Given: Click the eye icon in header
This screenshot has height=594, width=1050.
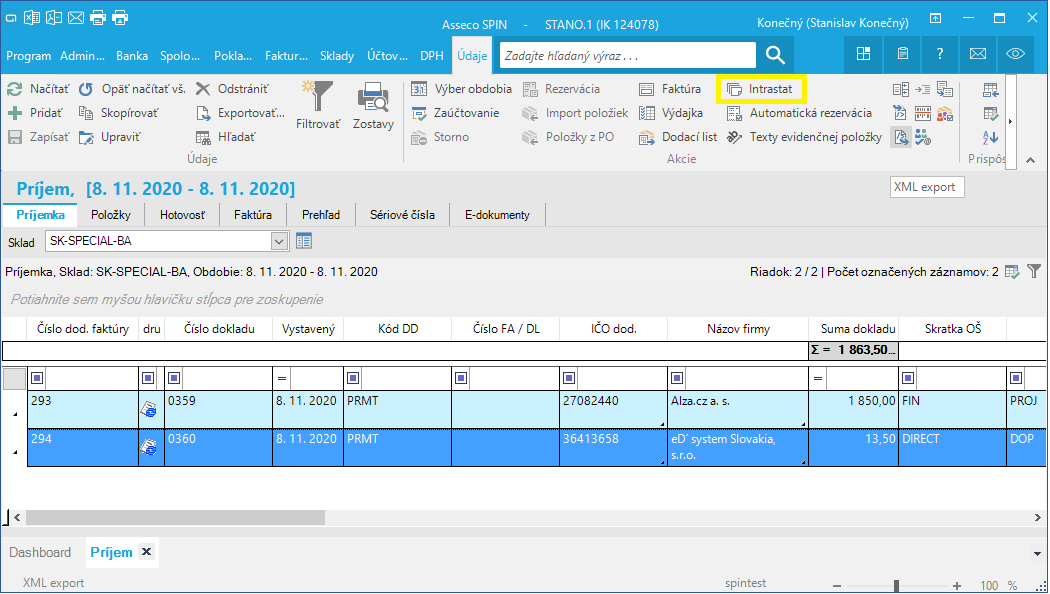Looking at the screenshot, I should (x=1015, y=54).
